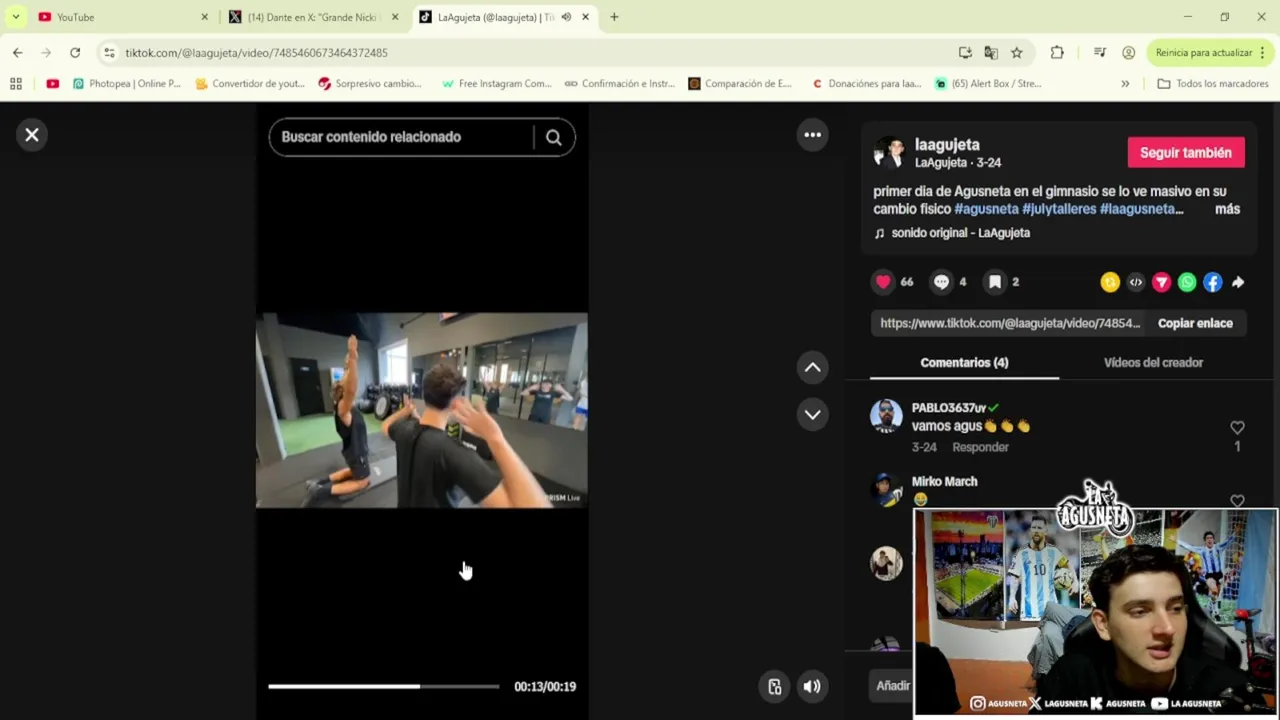Get embed code with the code icon
The width and height of the screenshot is (1280, 720).
point(1136,283)
